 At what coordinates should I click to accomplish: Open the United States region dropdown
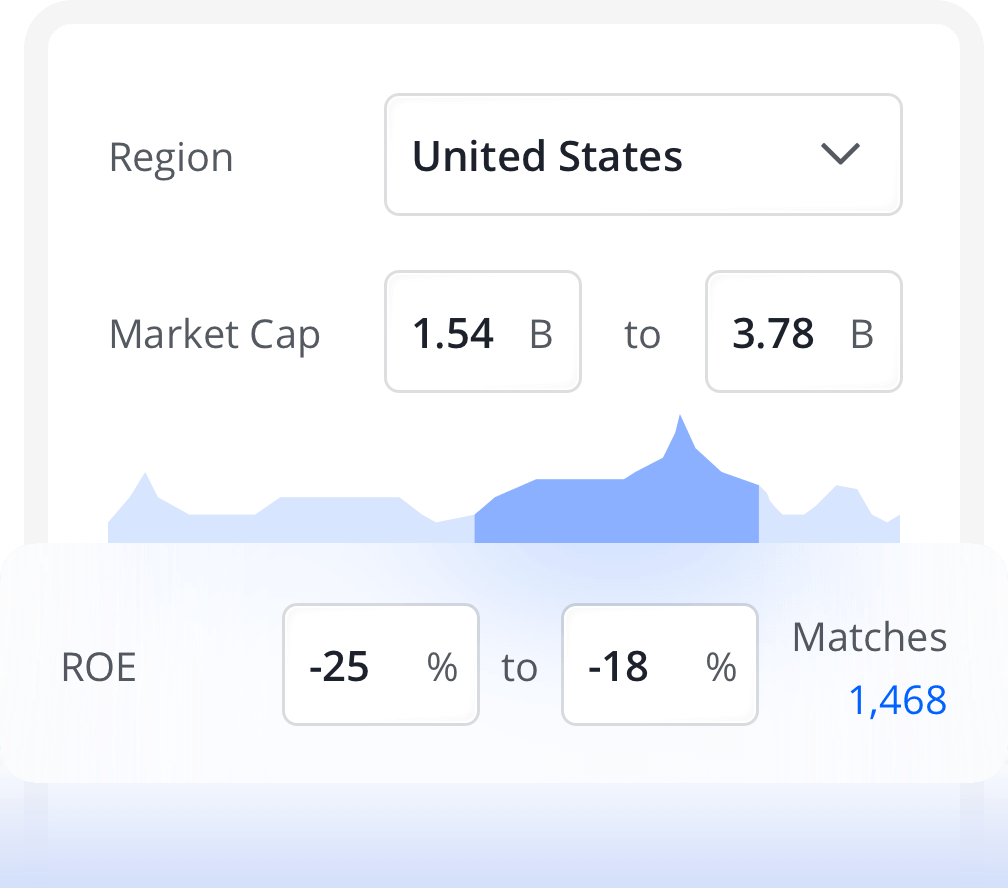coord(642,155)
